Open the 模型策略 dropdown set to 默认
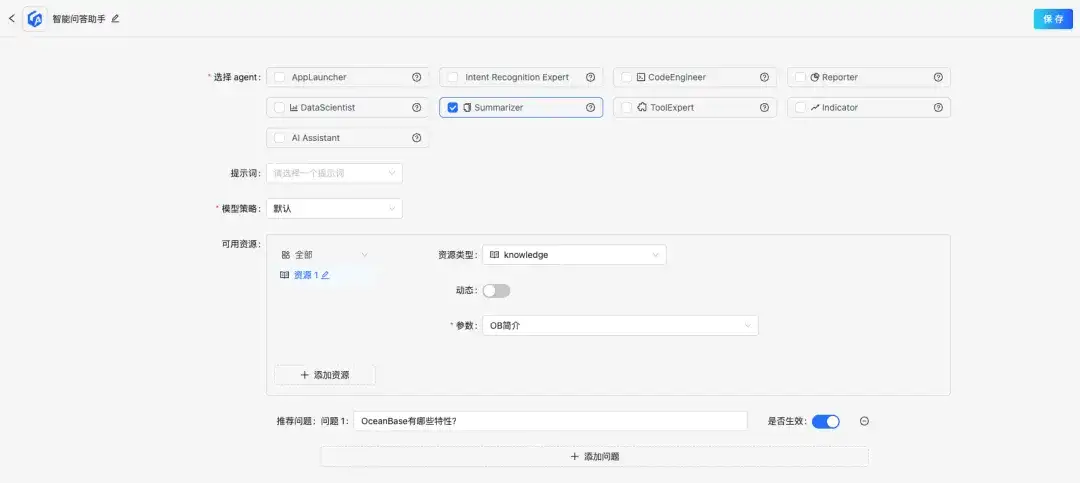 [334, 208]
